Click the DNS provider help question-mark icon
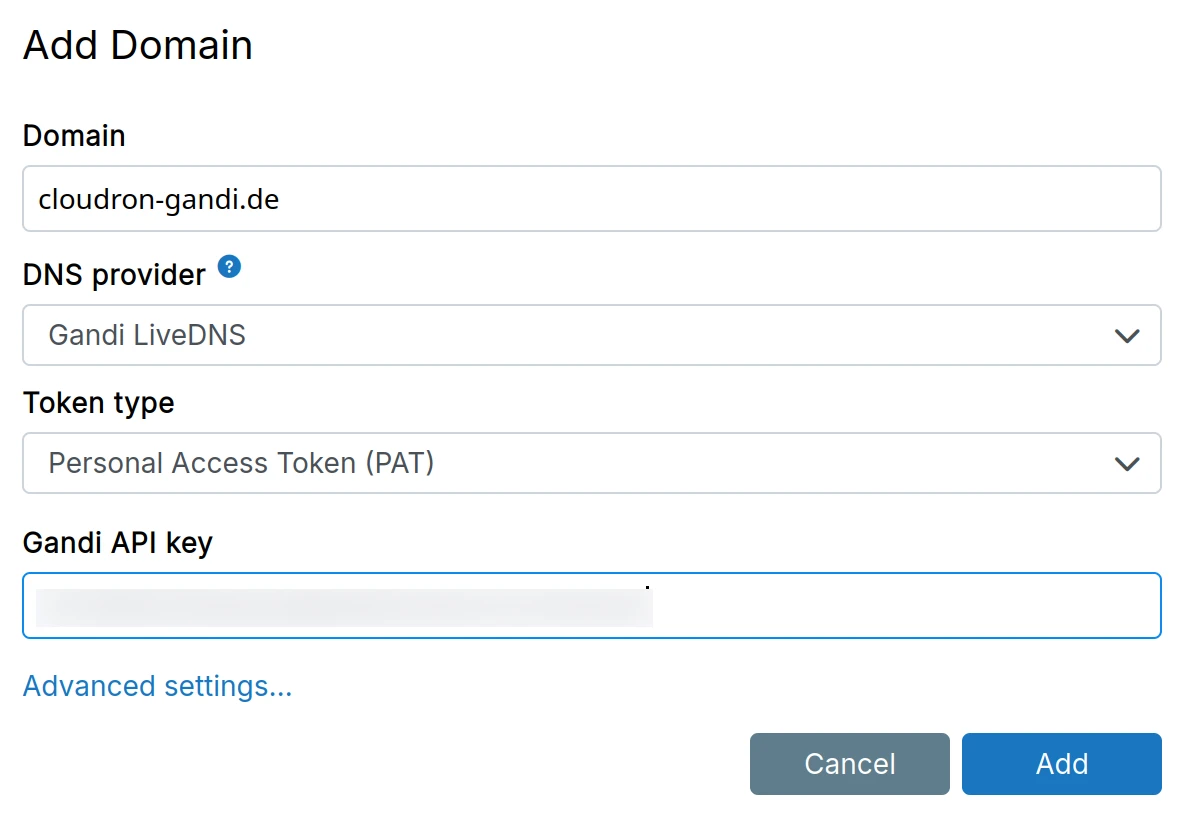Viewport: 1182px width, 816px height. (230, 267)
